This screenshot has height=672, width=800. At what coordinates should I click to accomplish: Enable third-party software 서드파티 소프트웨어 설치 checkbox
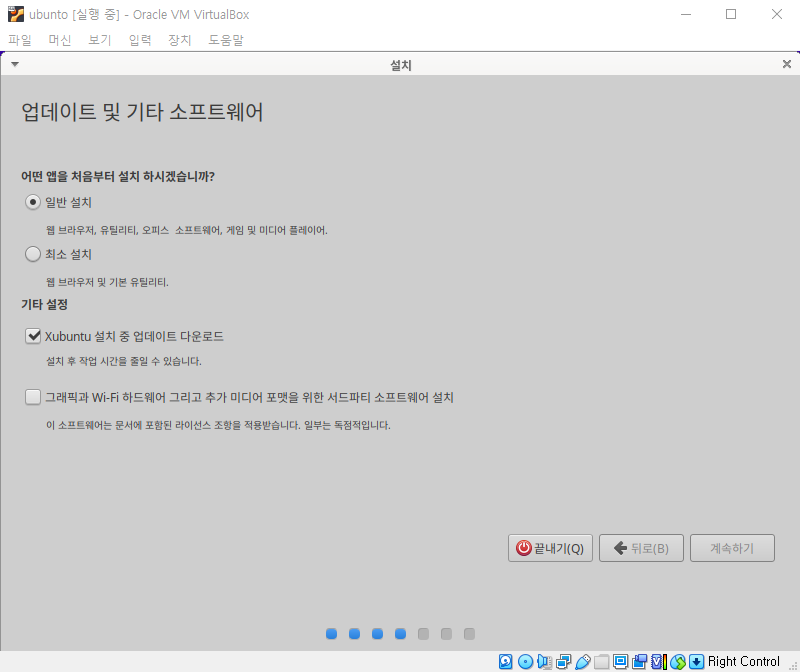tap(33, 397)
